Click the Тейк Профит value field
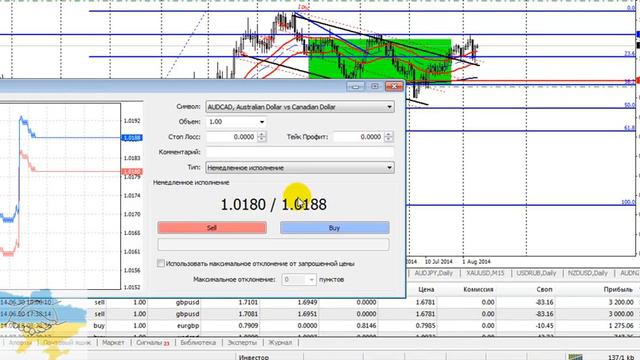640x360 pixels. [358, 137]
